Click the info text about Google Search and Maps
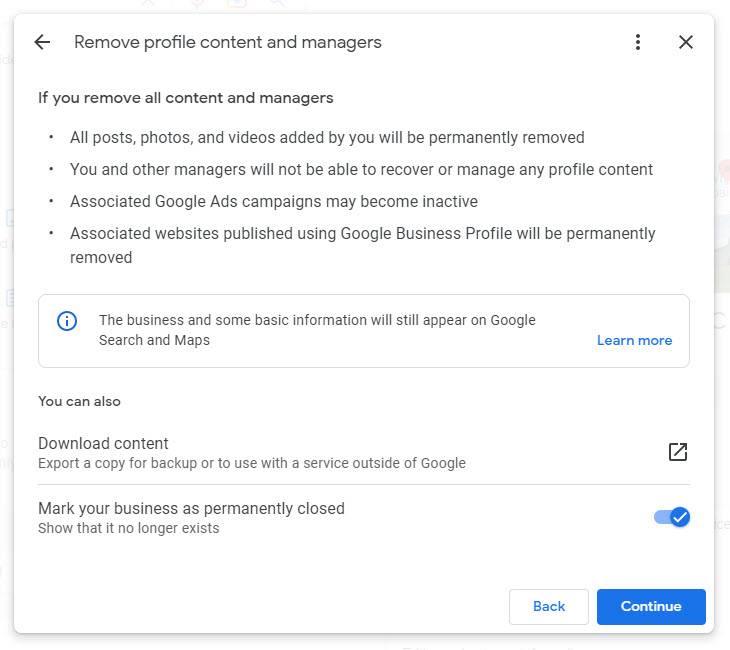 point(317,330)
